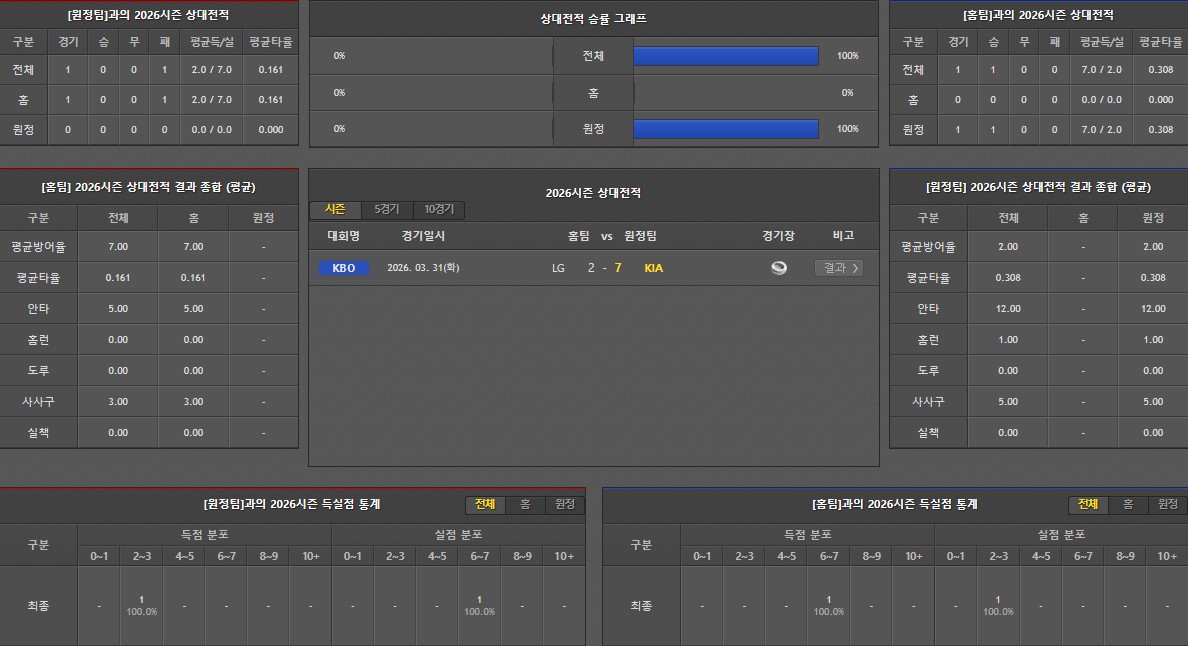Select the 시즌 tab
Screen dimensions: 1188x646
point(335,209)
